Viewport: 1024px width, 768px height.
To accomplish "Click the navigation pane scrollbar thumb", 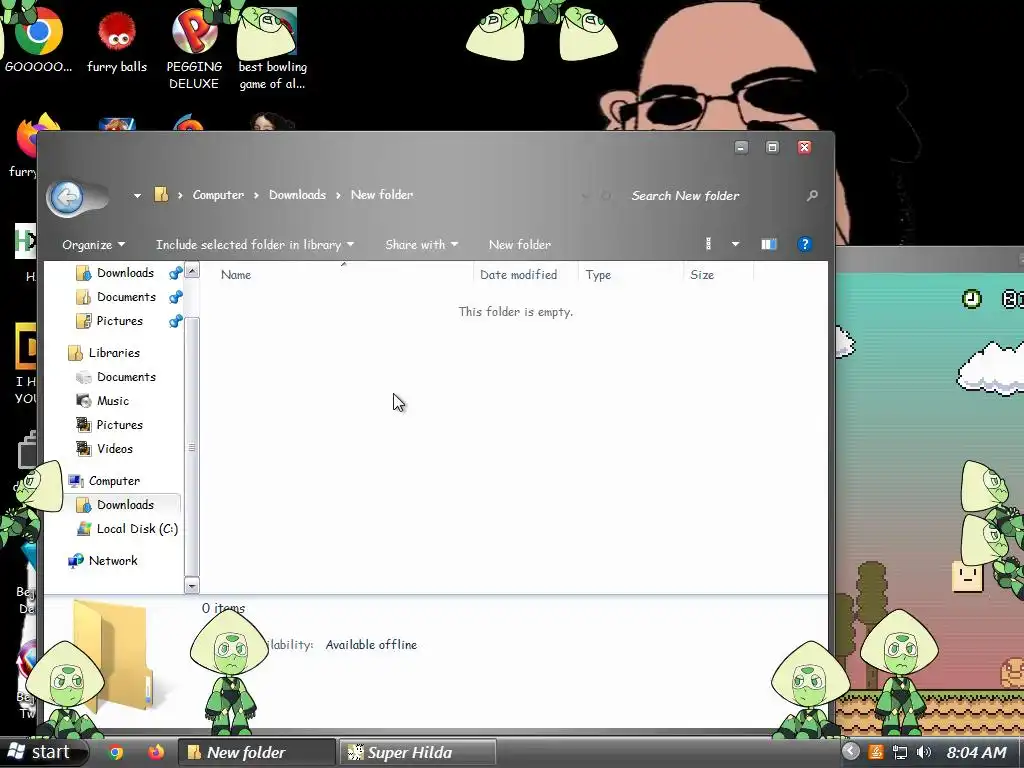I will pyautogui.click(x=191, y=447).
